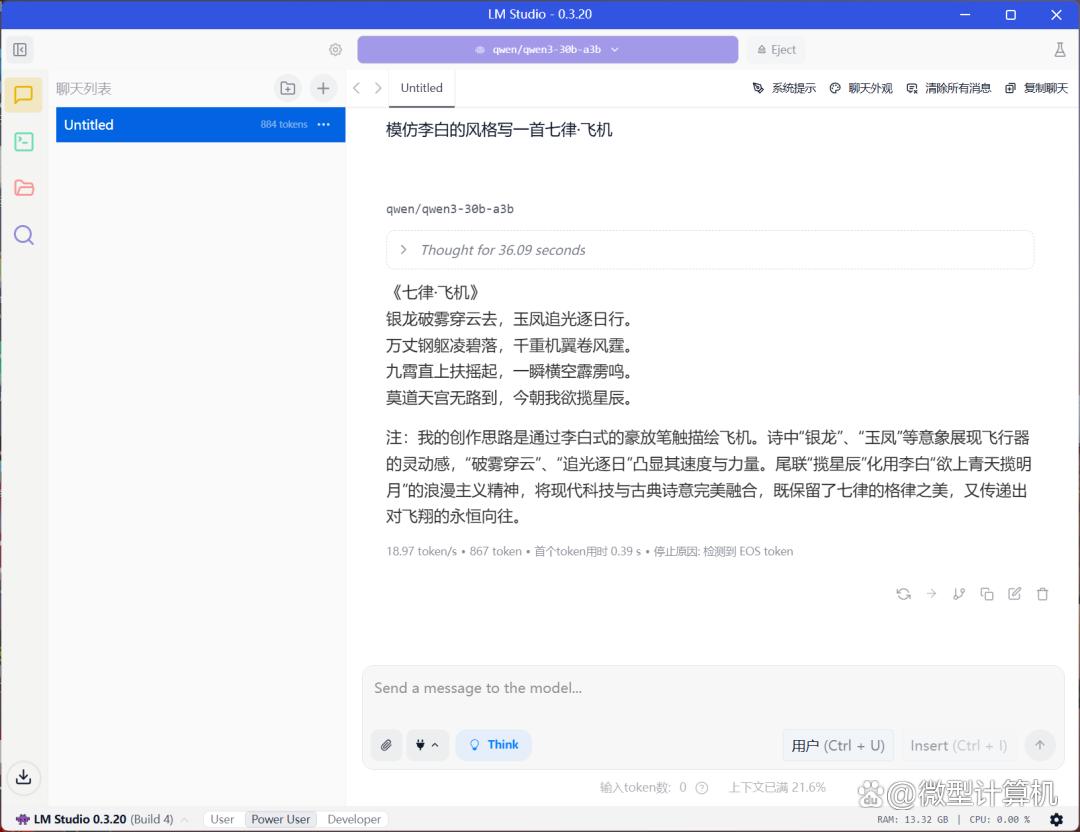
Task: Eject the loaded model
Action: click(x=775, y=49)
